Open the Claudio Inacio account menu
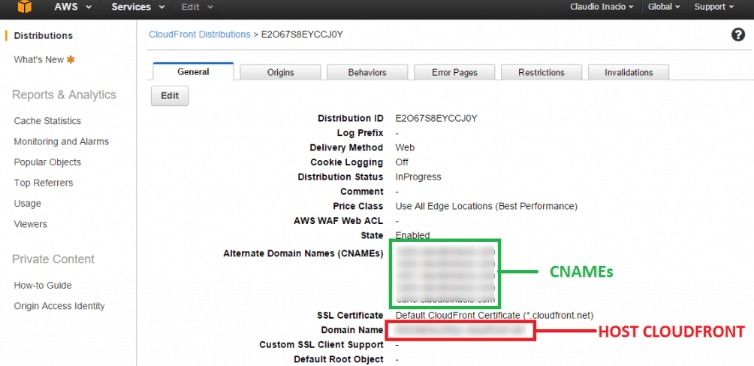Screen dimensions: 754x366 (x=602, y=7)
